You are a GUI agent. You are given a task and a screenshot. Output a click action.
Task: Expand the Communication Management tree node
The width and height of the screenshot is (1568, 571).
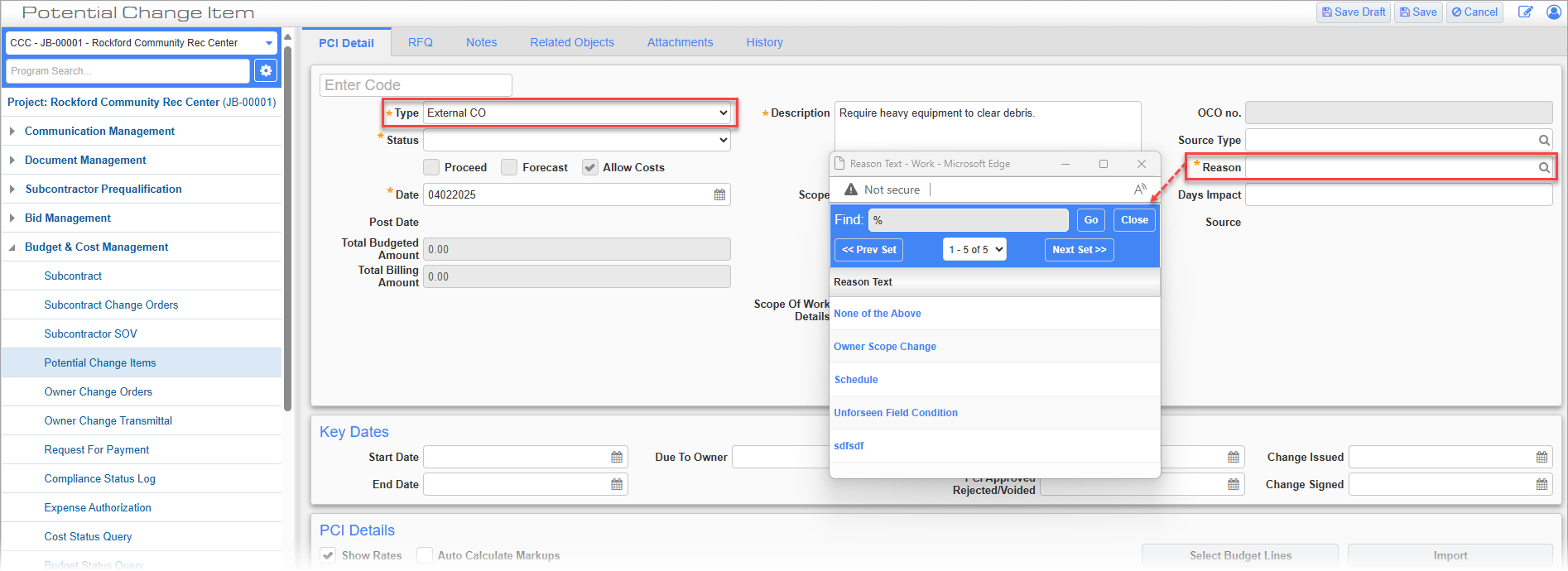[12, 131]
